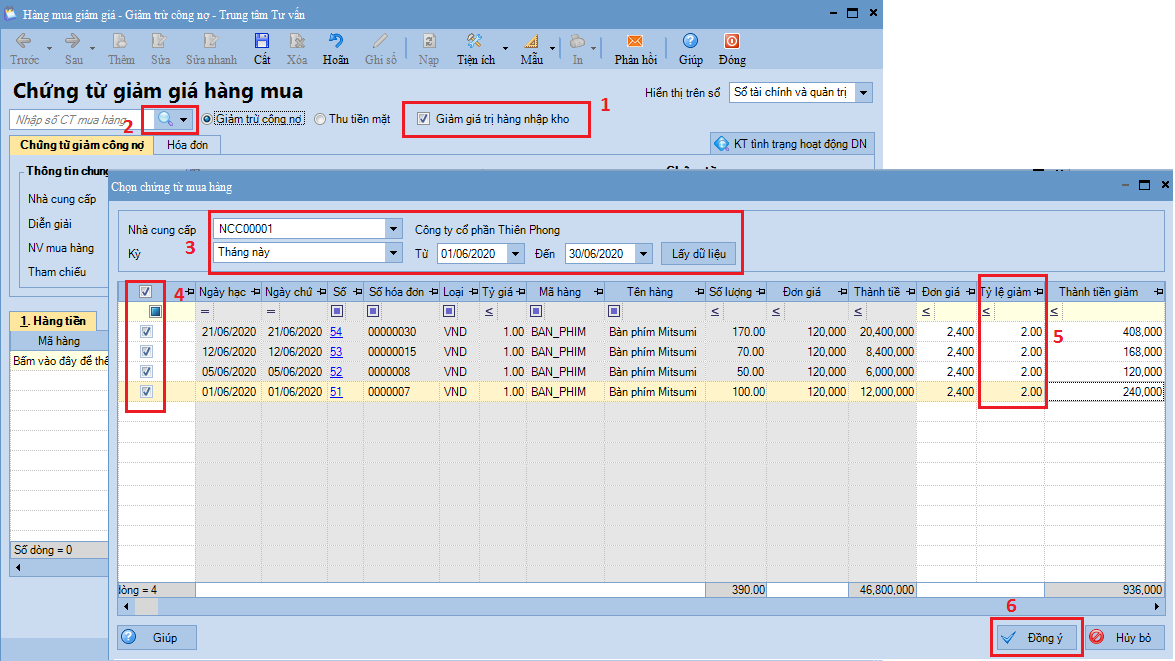The width and height of the screenshot is (1175, 661).
Task: Confirm with the Đồng ý button
Action: pos(1036,638)
